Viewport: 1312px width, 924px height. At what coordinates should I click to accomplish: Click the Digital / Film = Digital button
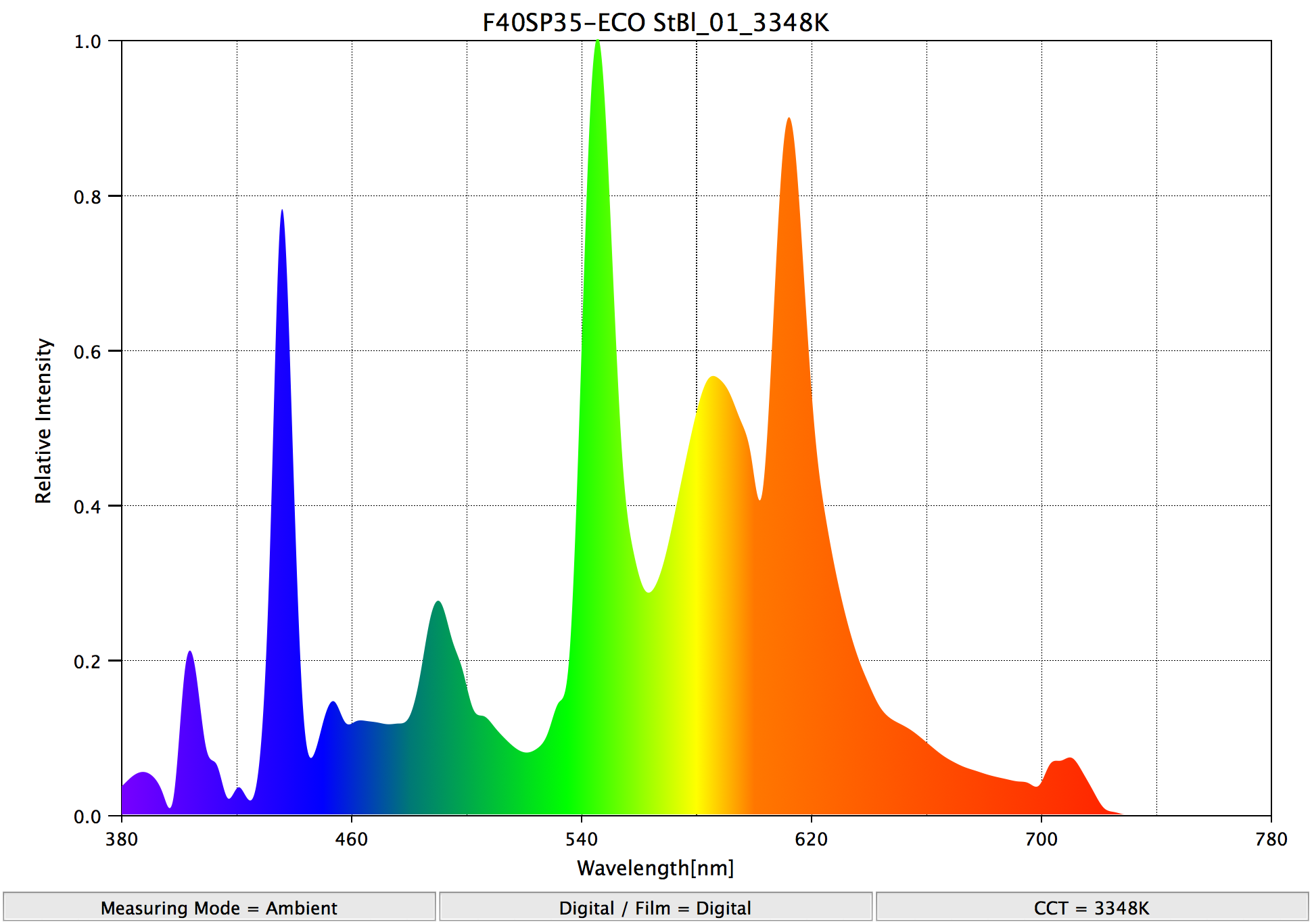pyautogui.click(x=655, y=907)
